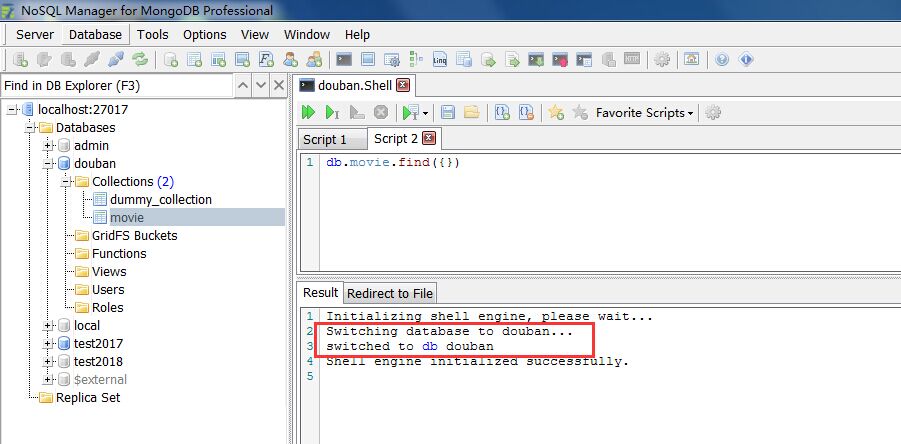The height and width of the screenshot is (444, 901).
Task: Expand the admin database node
Action: coord(48,145)
